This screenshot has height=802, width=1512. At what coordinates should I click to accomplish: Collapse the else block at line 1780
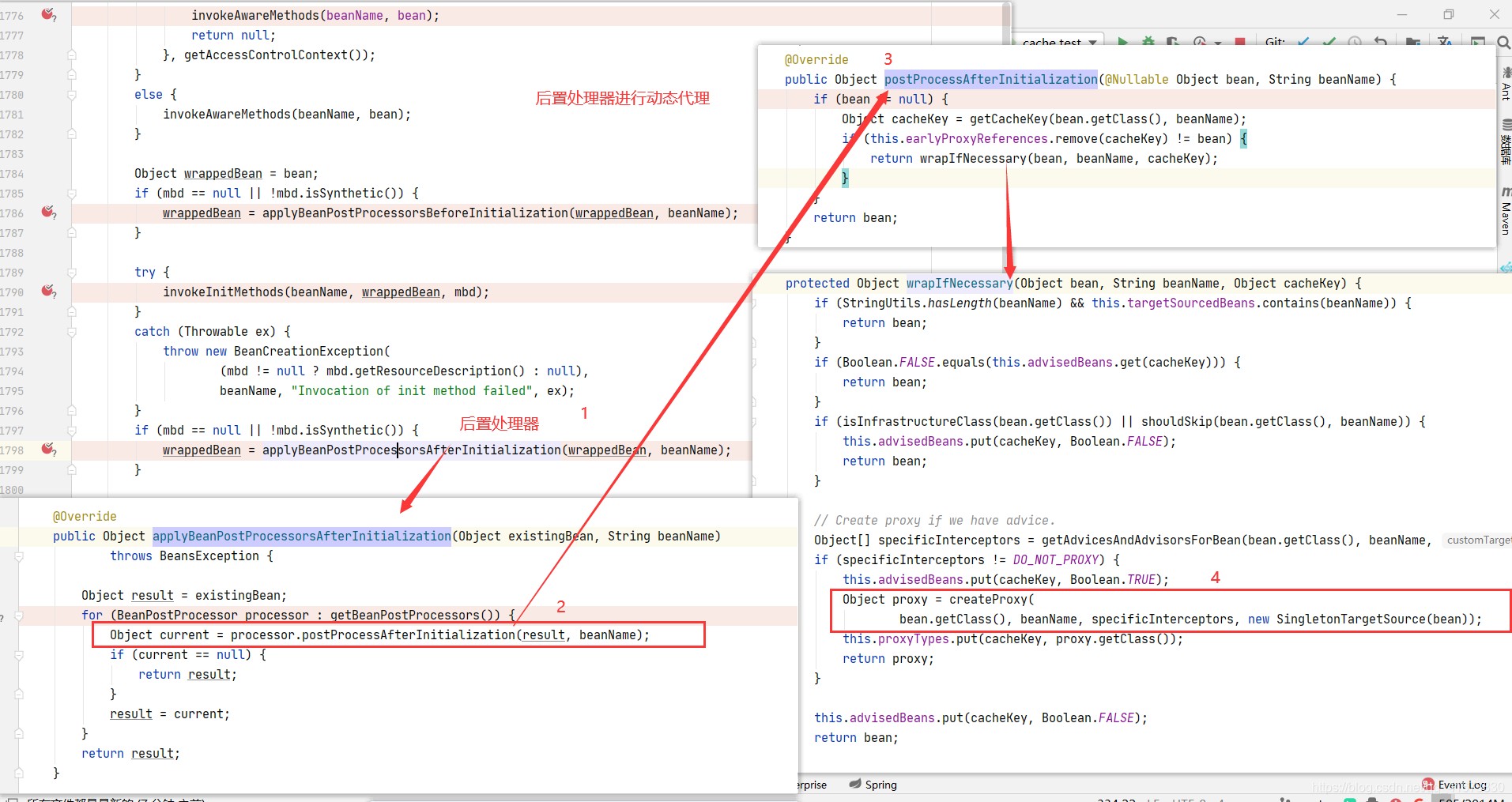pyautogui.click(x=72, y=95)
